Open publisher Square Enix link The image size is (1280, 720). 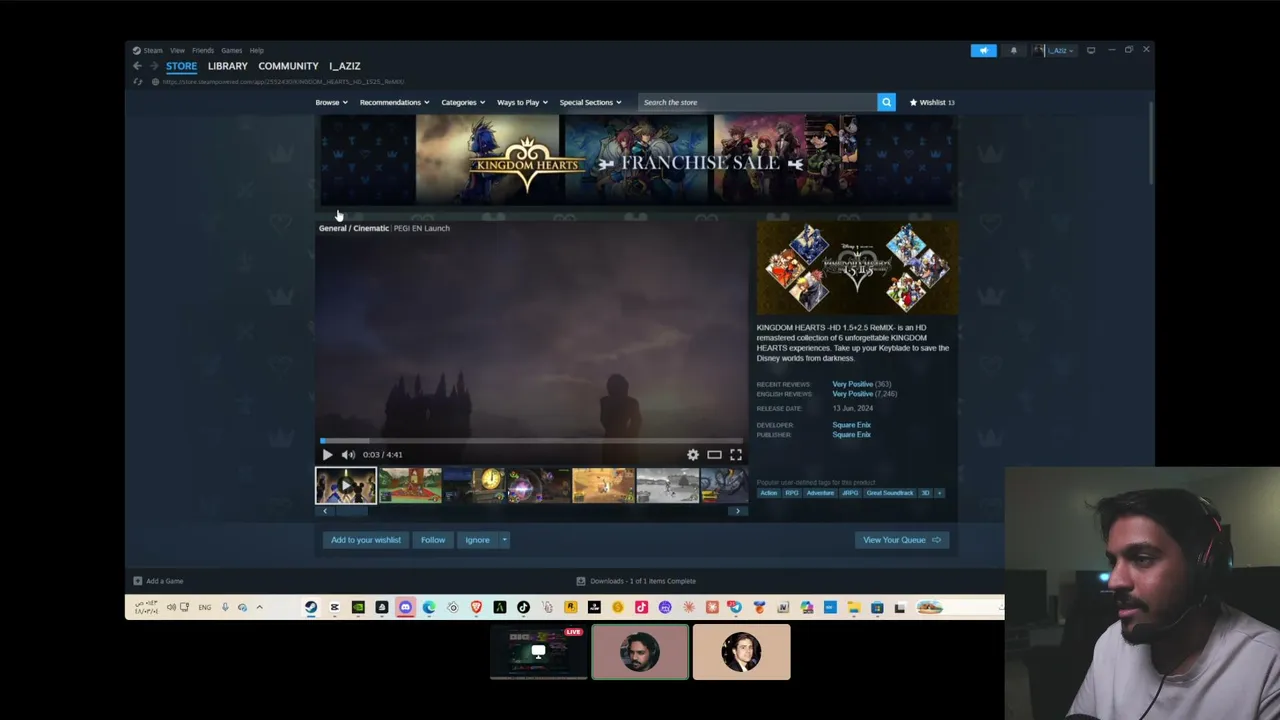[851, 435]
